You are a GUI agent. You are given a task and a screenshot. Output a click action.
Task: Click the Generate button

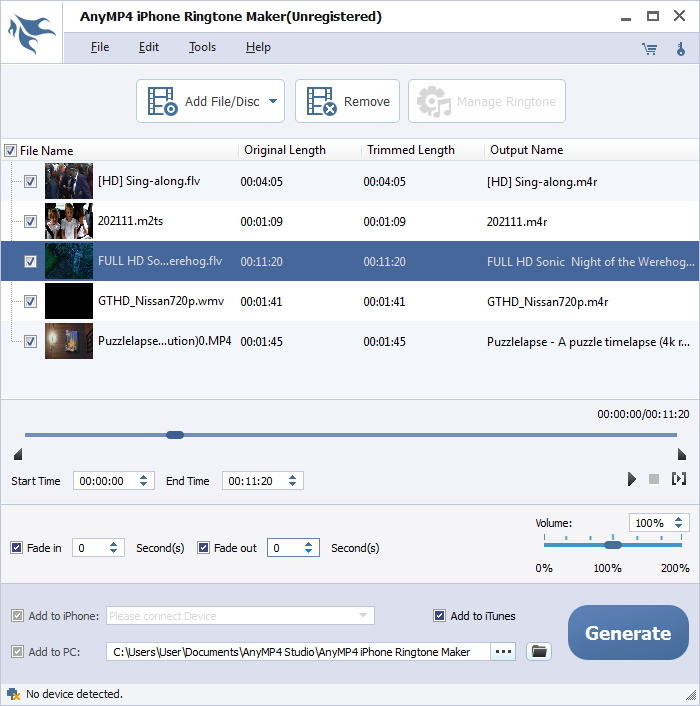pyautogui.click(x=628, y=633)
